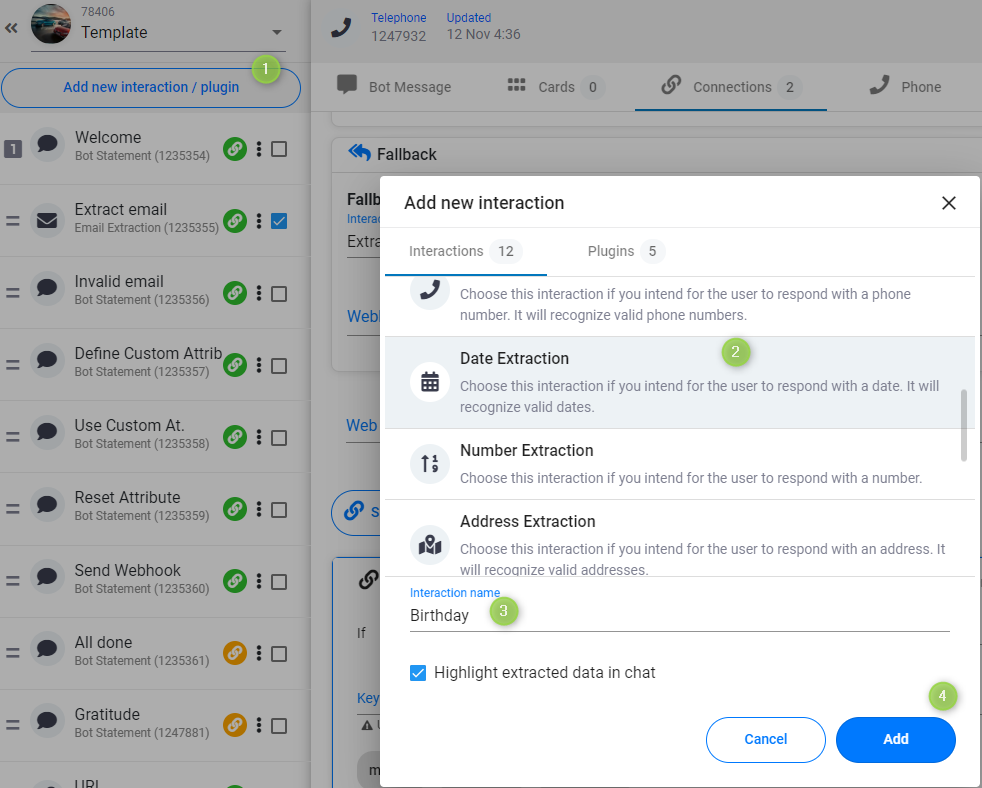Switch to the Connections tab
The image size is (982, 788).
pyautogui.click(x=731, y=86)
